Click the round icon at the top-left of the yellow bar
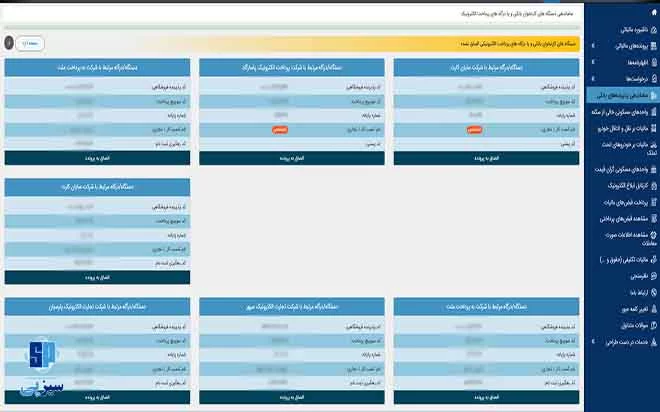 [x=9, y=43]
